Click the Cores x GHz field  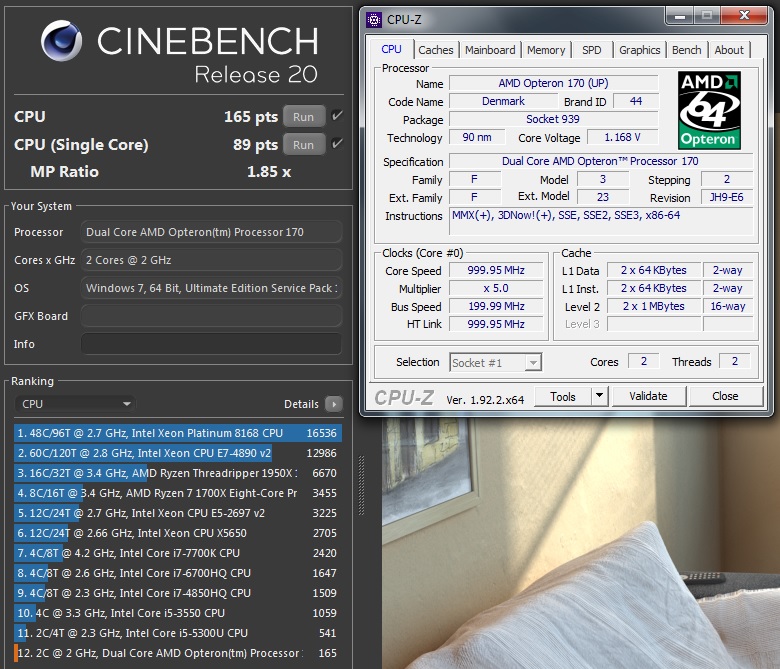211,260
